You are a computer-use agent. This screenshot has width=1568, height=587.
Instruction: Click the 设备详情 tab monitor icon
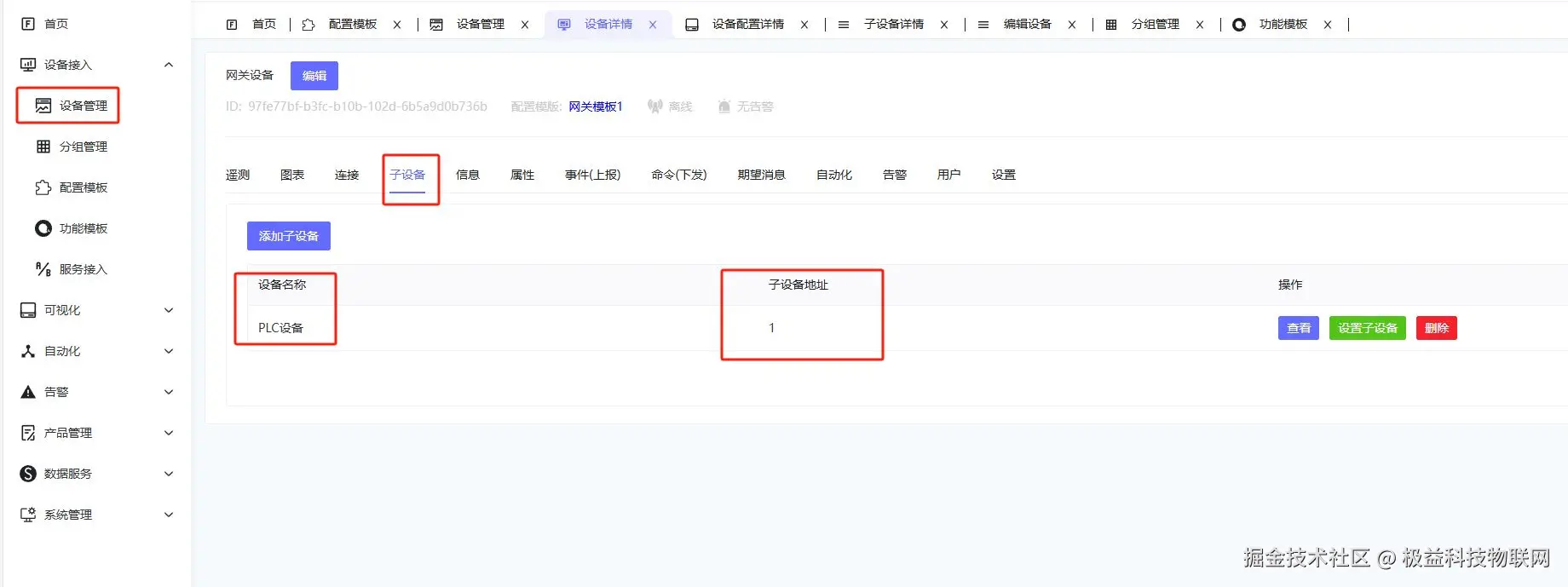coord(564,25)
